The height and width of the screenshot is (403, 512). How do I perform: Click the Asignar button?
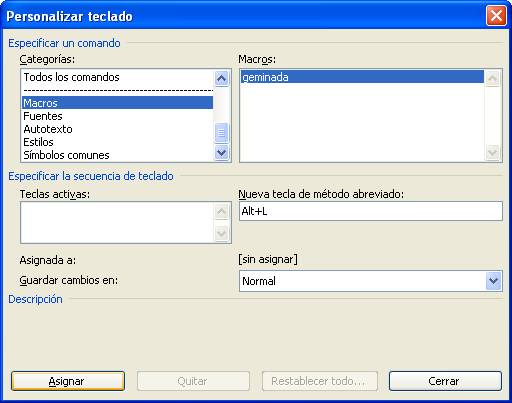tap(68, 381)
